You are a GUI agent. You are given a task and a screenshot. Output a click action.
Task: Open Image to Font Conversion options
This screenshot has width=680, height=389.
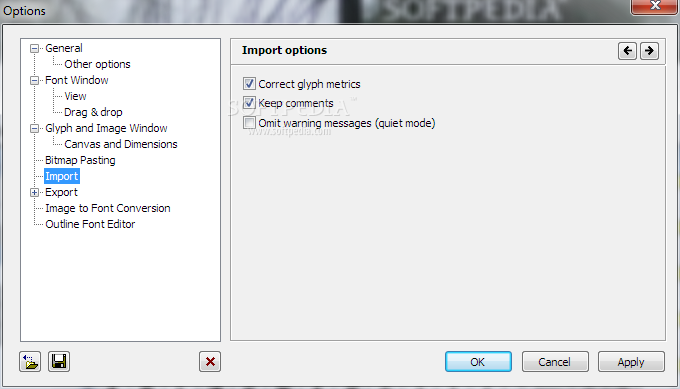coord(108,208)
